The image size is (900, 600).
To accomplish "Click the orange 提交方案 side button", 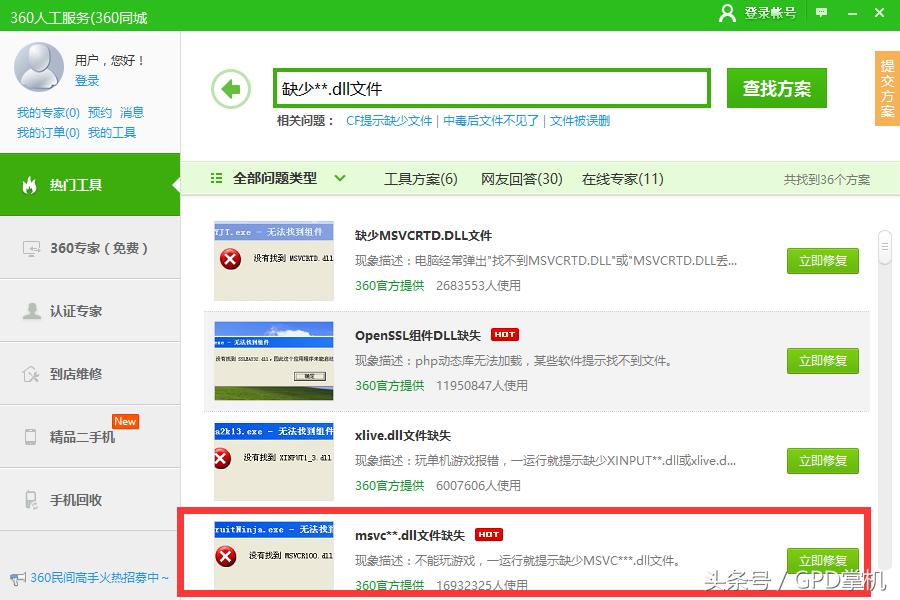I will point(887,88).
